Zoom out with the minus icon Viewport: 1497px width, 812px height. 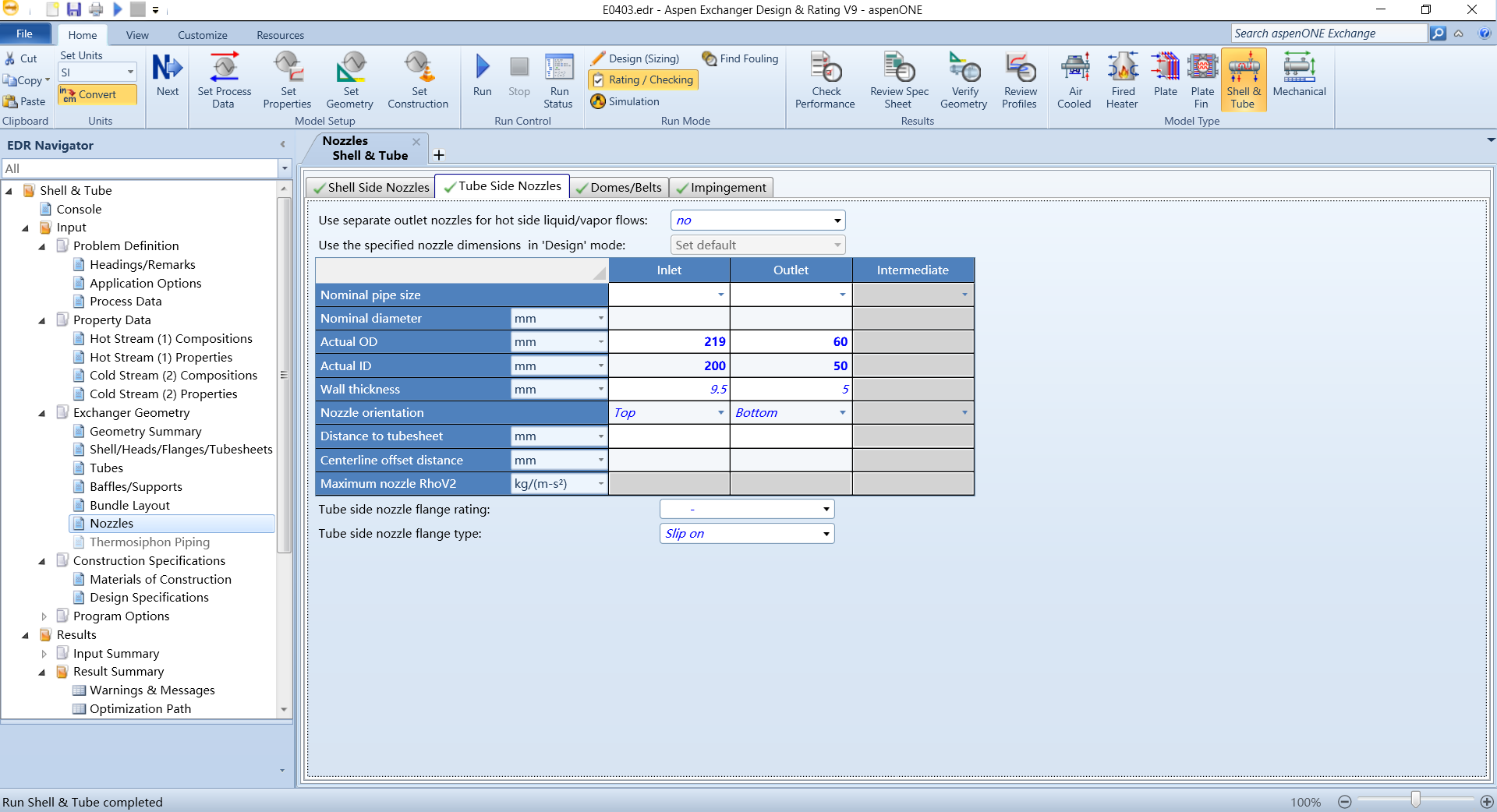point(1345,802)
